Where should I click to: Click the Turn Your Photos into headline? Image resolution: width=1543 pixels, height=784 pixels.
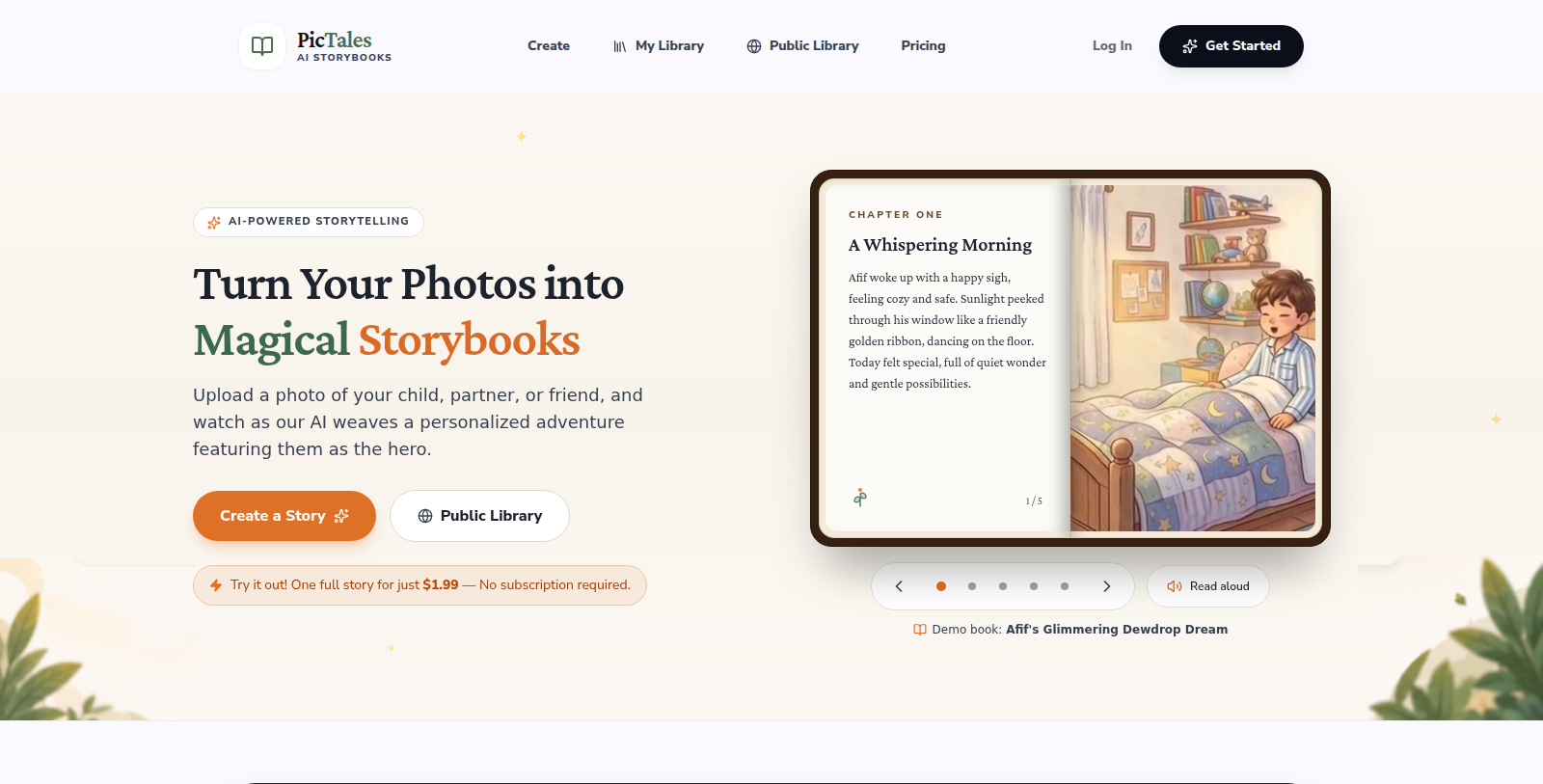[x=409, y=284]
